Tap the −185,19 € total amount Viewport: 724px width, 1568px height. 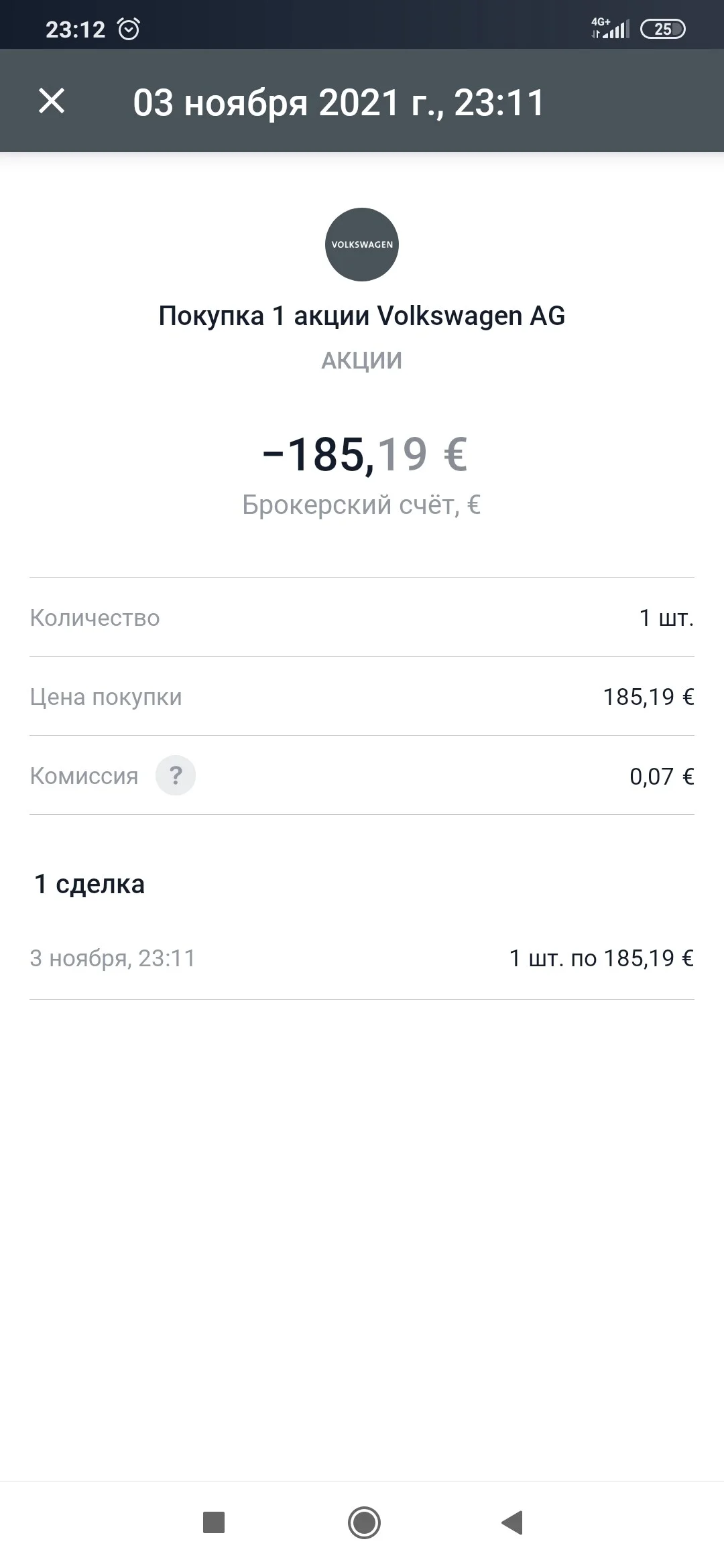[364, 454]
